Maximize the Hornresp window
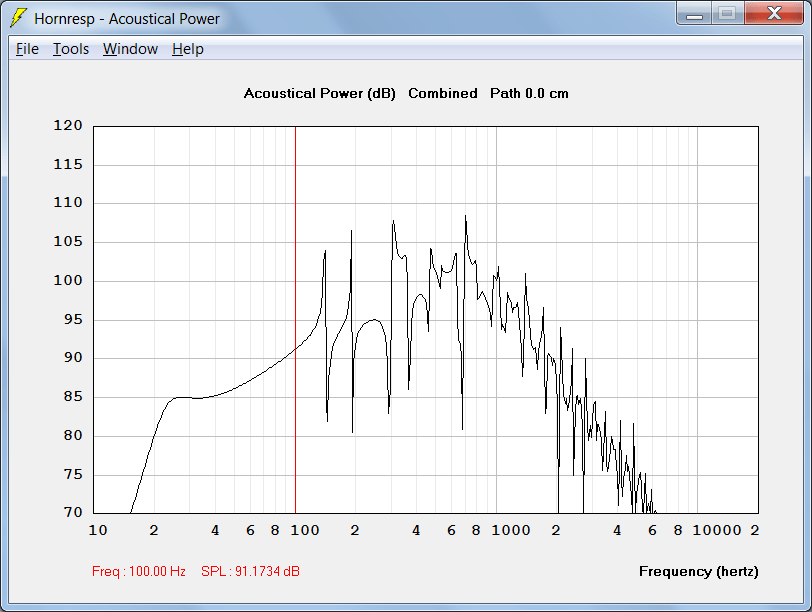 727,13
